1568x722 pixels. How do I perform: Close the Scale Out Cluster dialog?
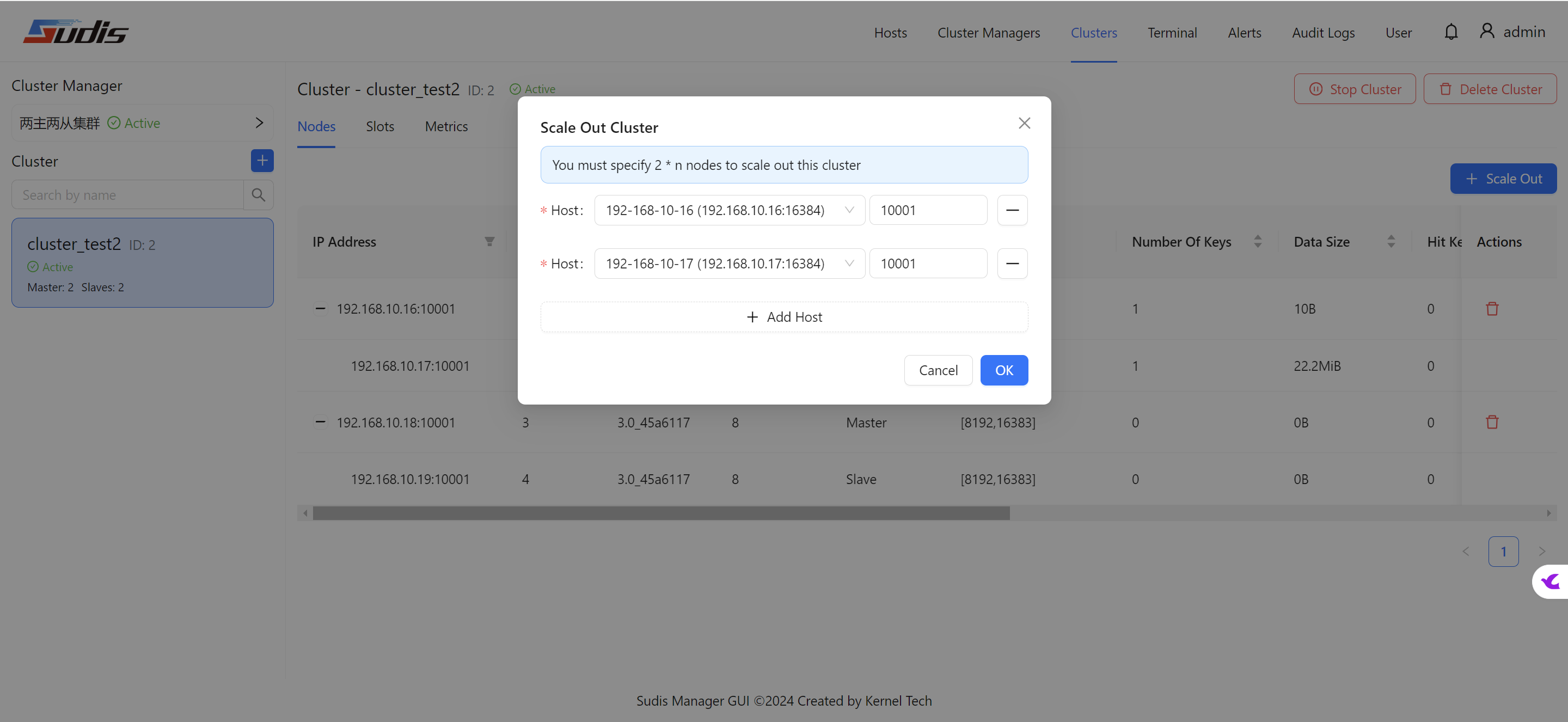coord(1025,124)
